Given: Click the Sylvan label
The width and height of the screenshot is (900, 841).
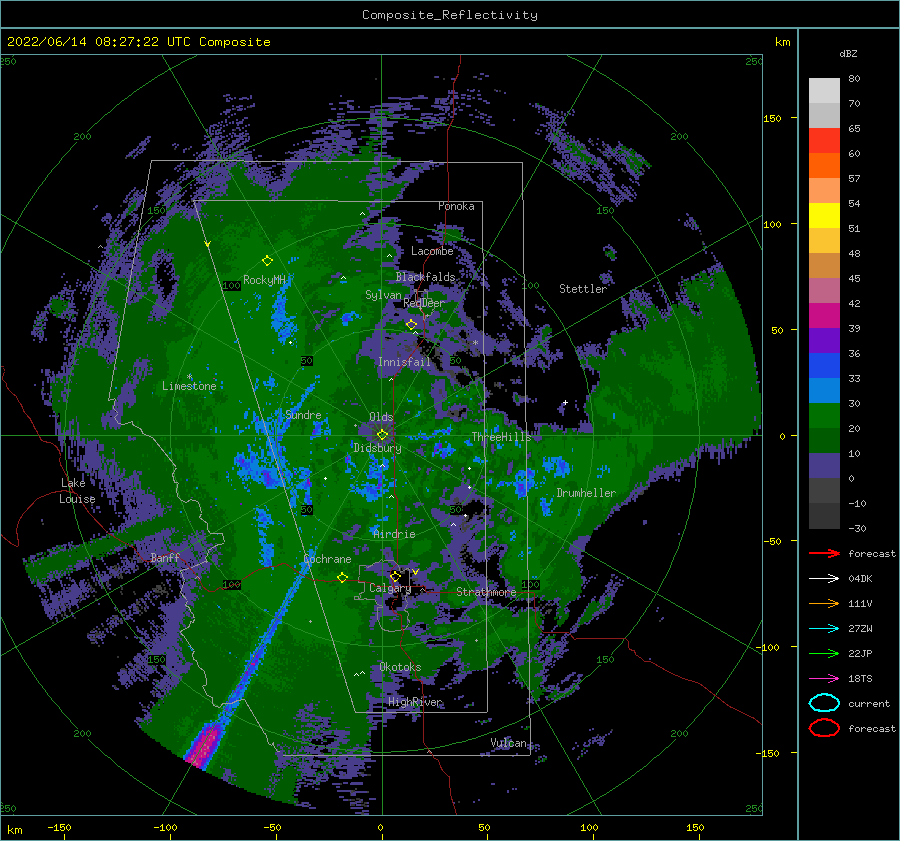Looking at the screenshot, I should click(x=383, y=295).
